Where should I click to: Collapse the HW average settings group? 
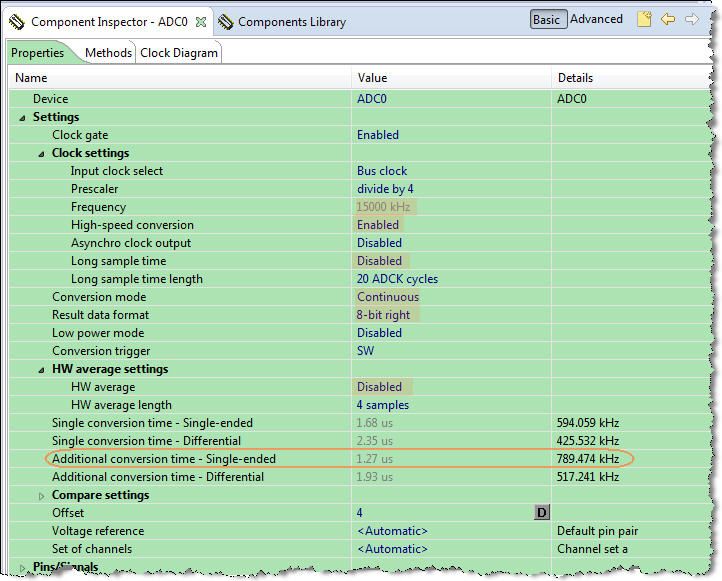(x=41, y=370)
